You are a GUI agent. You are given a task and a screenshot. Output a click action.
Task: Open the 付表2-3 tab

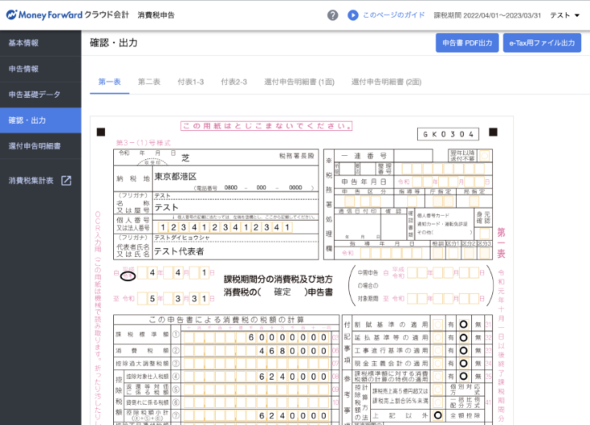click(x=234, y=82)
